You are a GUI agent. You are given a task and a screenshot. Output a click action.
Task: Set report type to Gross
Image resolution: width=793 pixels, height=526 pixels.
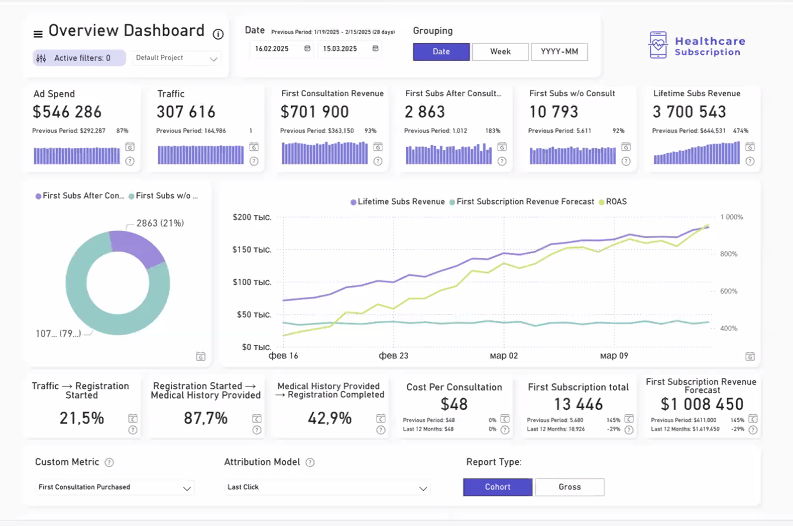click(x=569, y=487)
